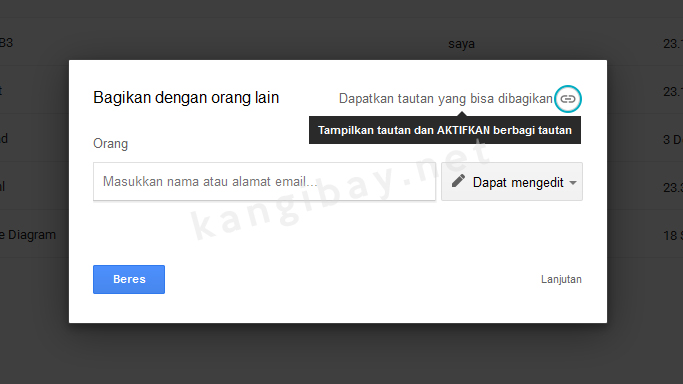Click the blue Beres button
Viewport: 683px width, 384px height.
pyautogui.click(x=129, y=280)
